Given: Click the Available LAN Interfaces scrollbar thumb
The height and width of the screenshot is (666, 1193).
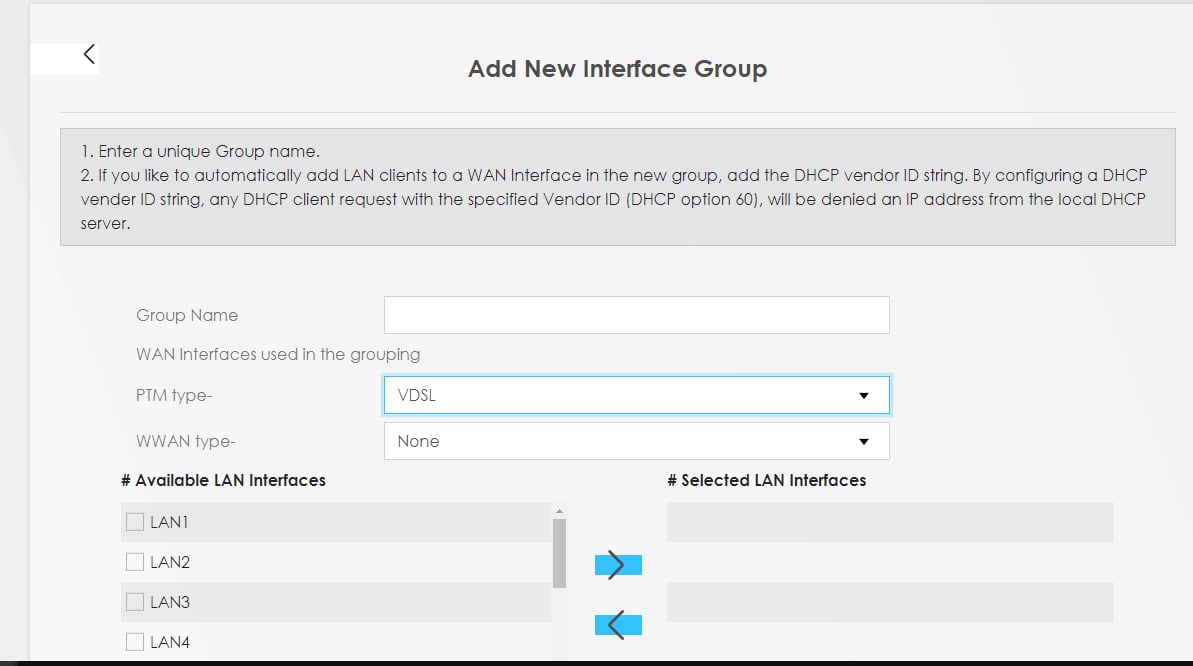Looking at the screenshot, I should [559, 552].
